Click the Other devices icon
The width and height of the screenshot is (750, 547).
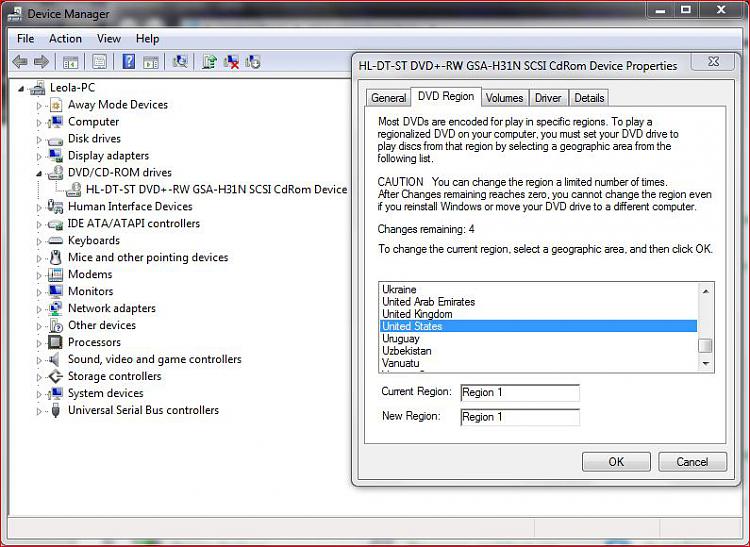coord(56,326)
